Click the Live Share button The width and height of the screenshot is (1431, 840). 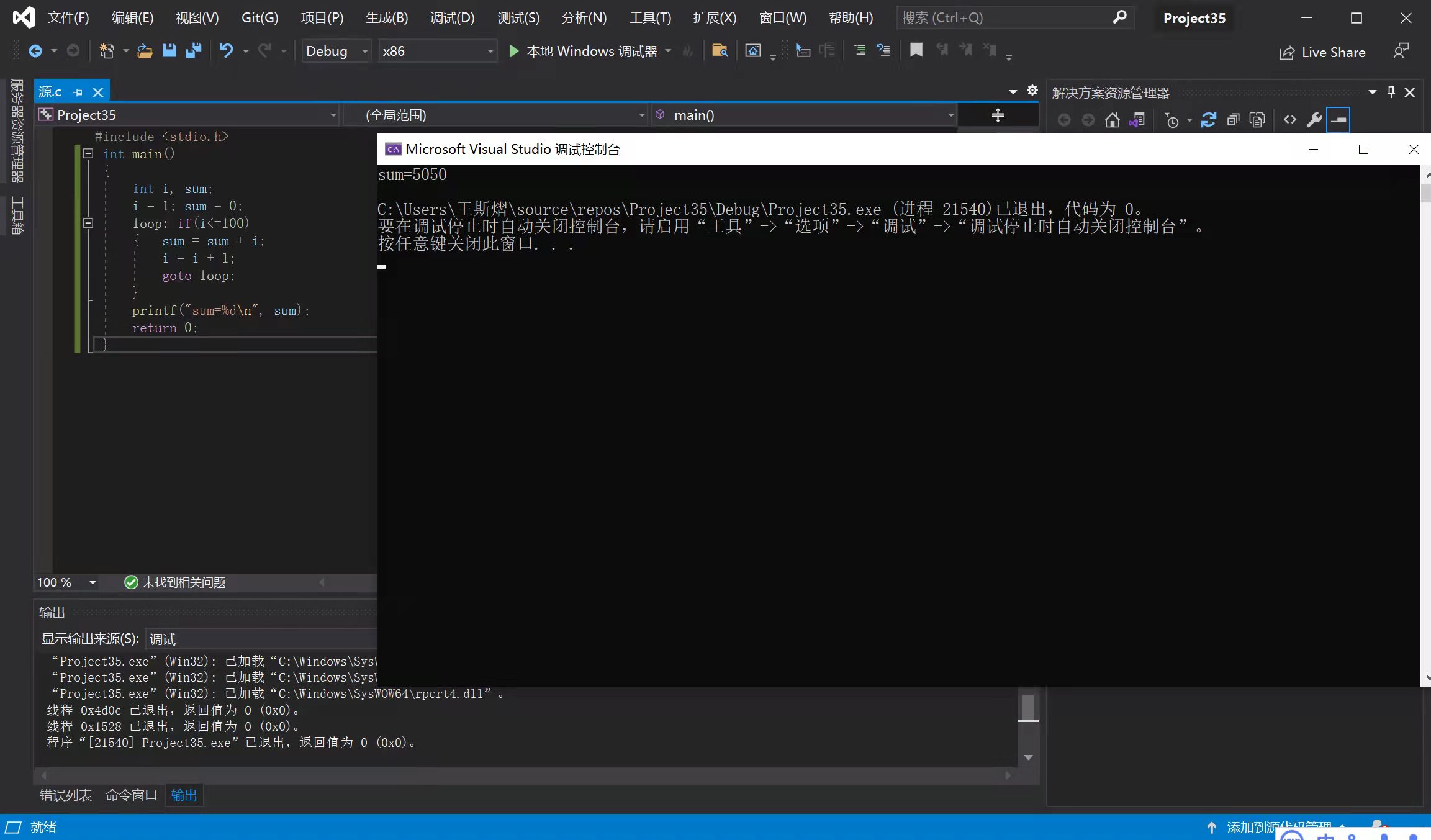pyautogui.click(x=1322, y=52)
